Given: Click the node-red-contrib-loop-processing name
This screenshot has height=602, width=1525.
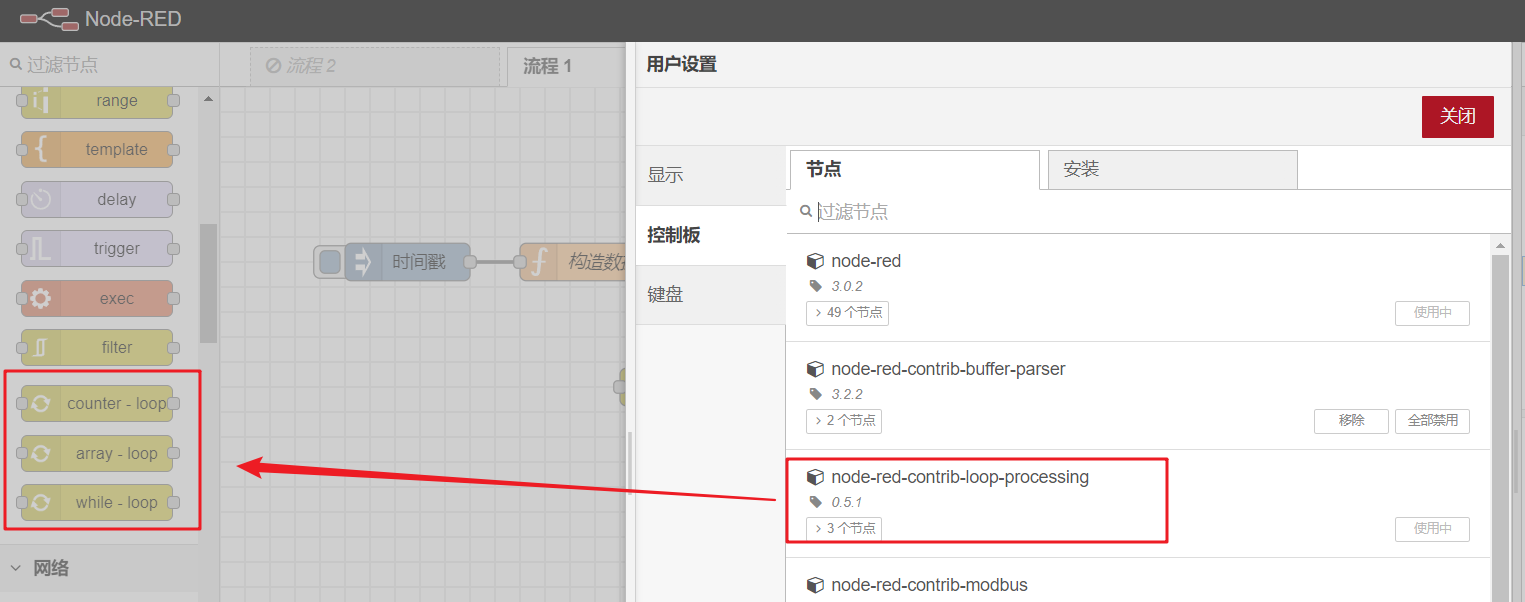Looking at the screenshot, I should point(960,477).
